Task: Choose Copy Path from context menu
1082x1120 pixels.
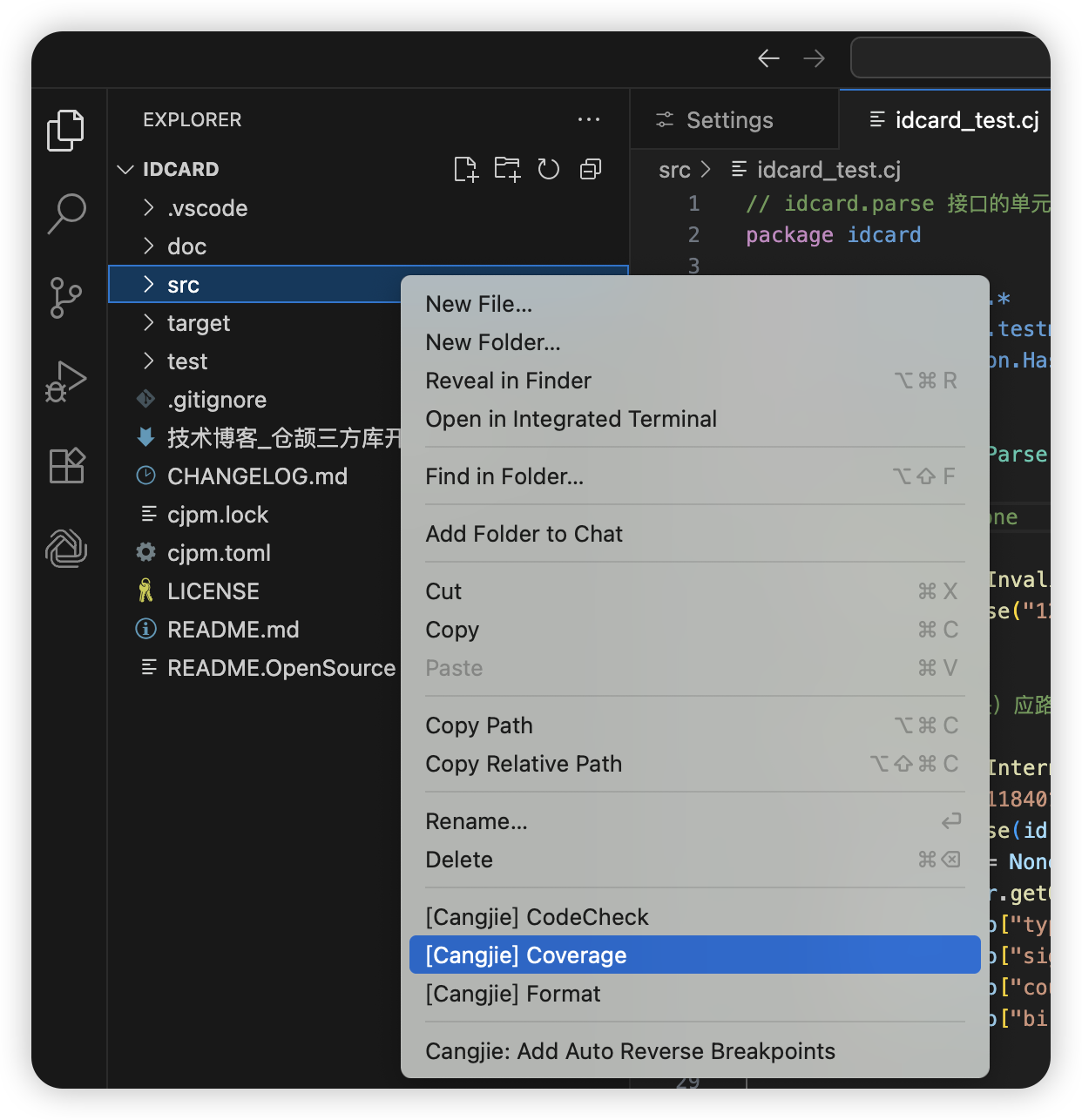Action: (695, 725)
